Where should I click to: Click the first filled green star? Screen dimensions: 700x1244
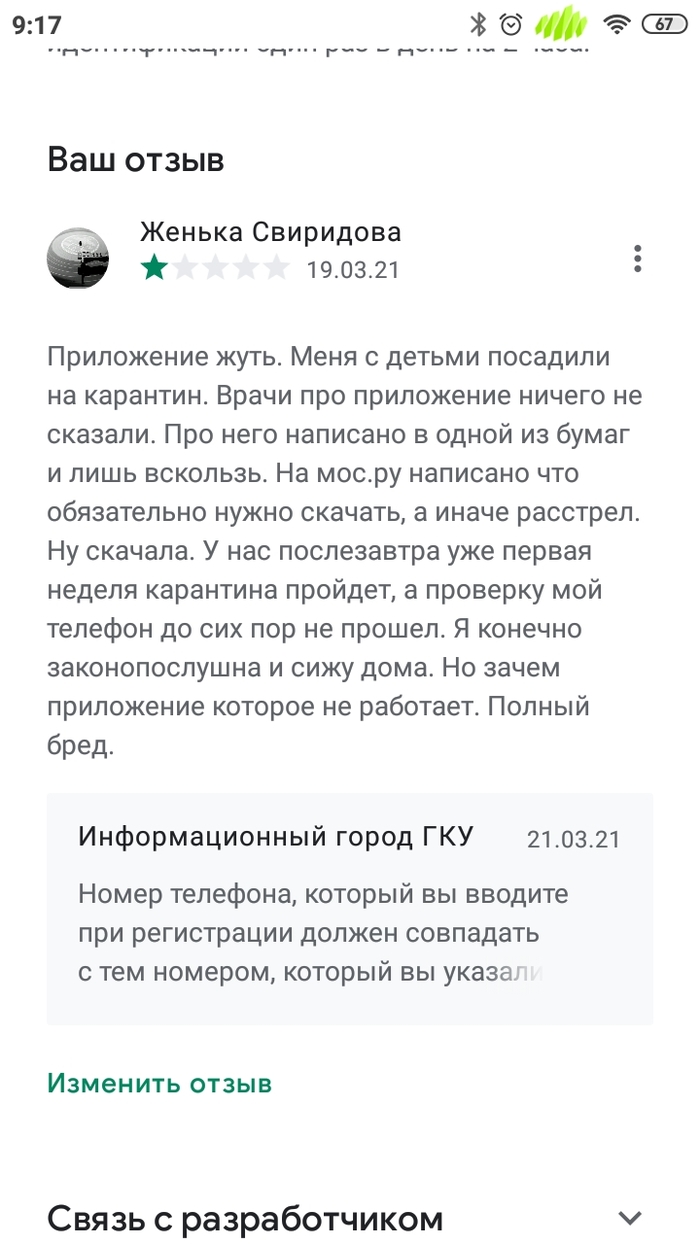click(x=154, y=268)
